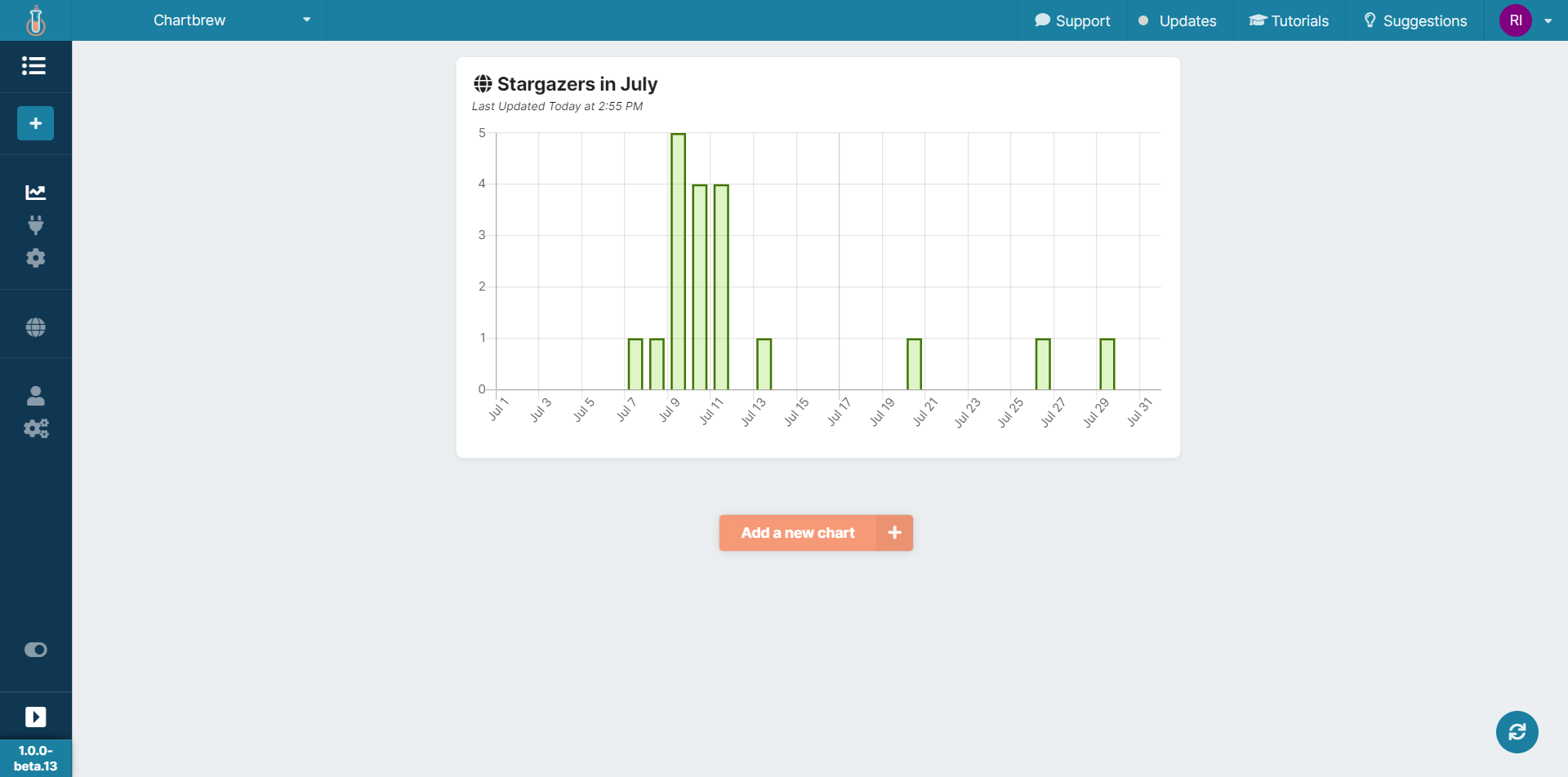Viewport: 1568px width, 777px height.
Task: Click the globe icon beside Stargazers in July
Action: pyautogui.click(x=482, y=83)
